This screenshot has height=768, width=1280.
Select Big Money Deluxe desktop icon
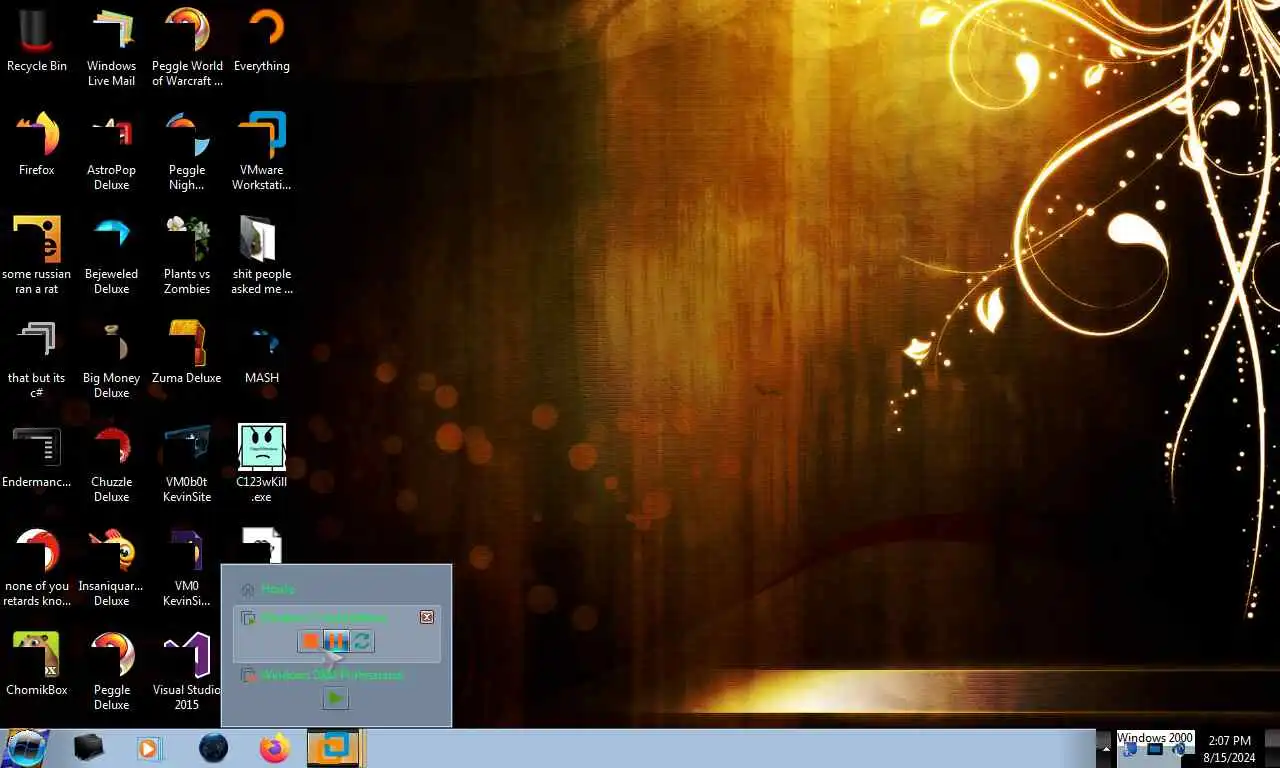[112, 360]
